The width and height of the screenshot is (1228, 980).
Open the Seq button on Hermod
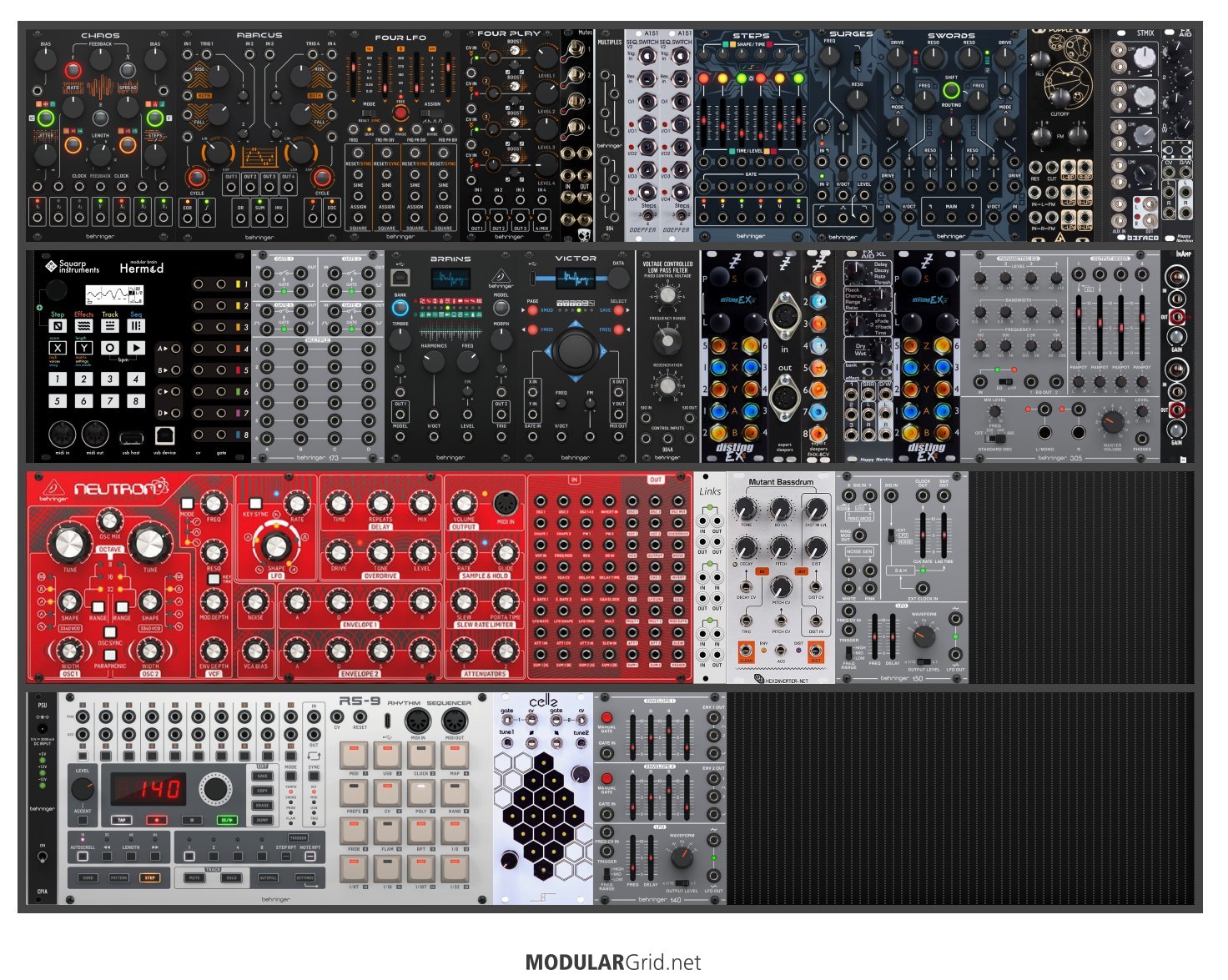tap(136, 325)
